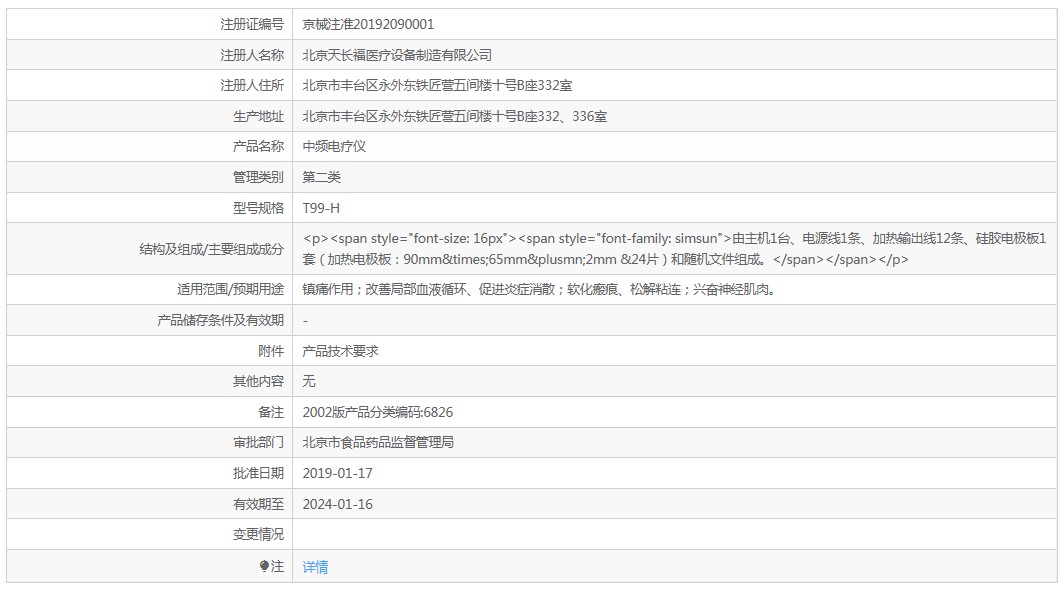Click structure description text with span tags
The image size is (1064, 589).
pyautogui.click(x=674, y=249)
